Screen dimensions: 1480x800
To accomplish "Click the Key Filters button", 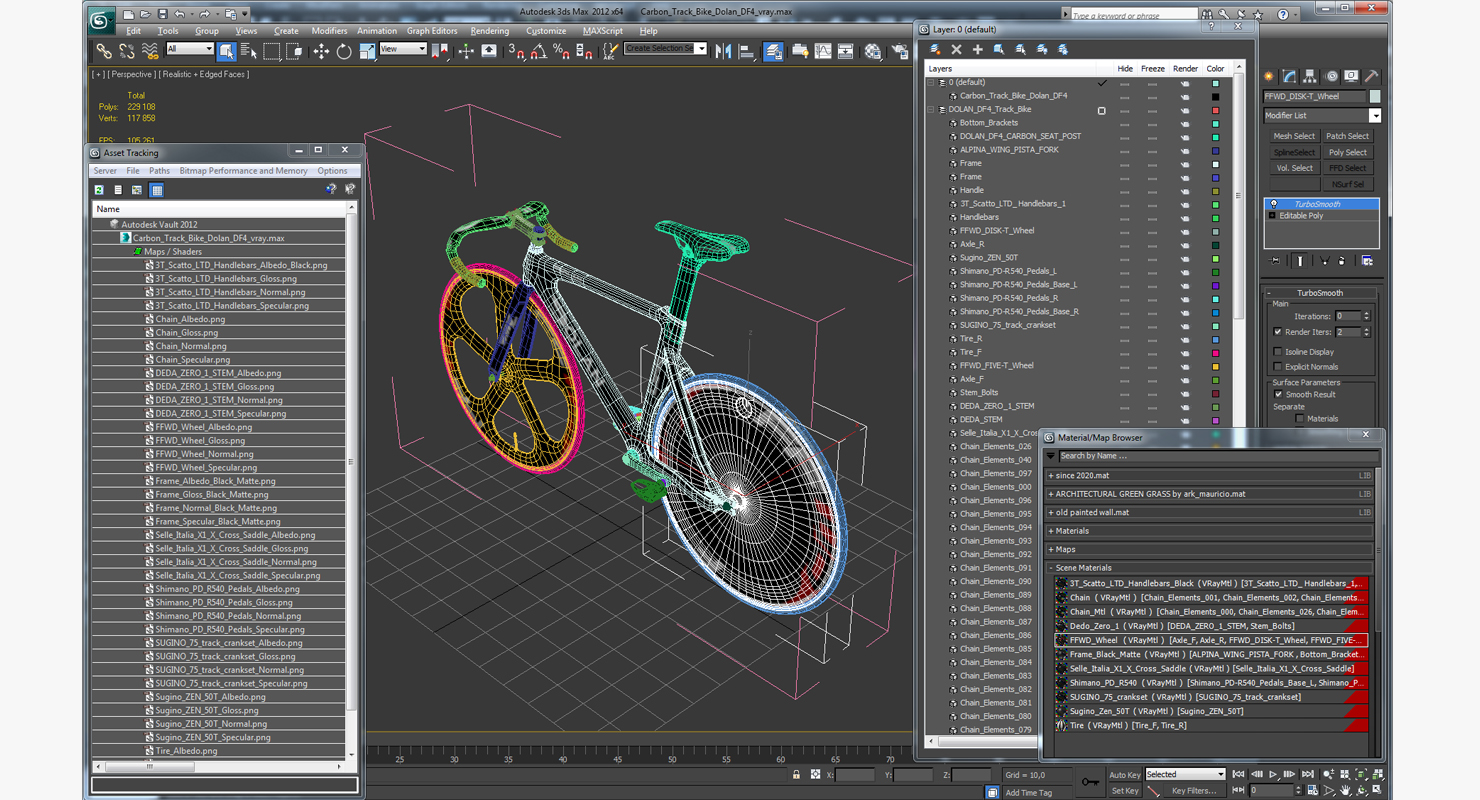I will 1193,791.
